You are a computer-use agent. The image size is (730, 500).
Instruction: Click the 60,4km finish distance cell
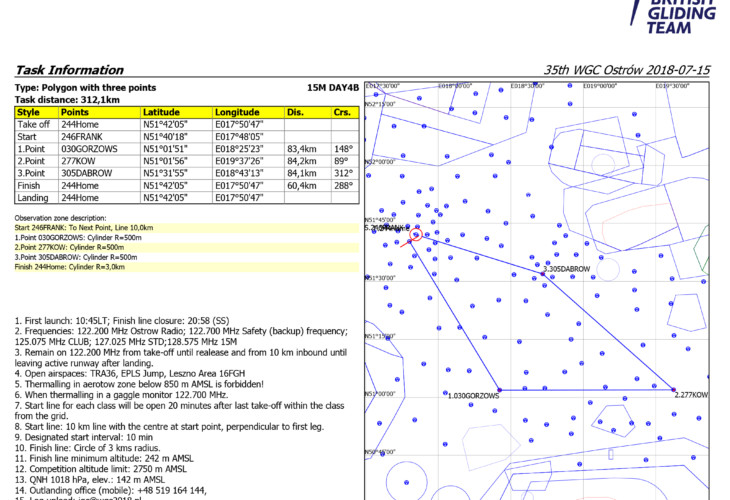307,185
